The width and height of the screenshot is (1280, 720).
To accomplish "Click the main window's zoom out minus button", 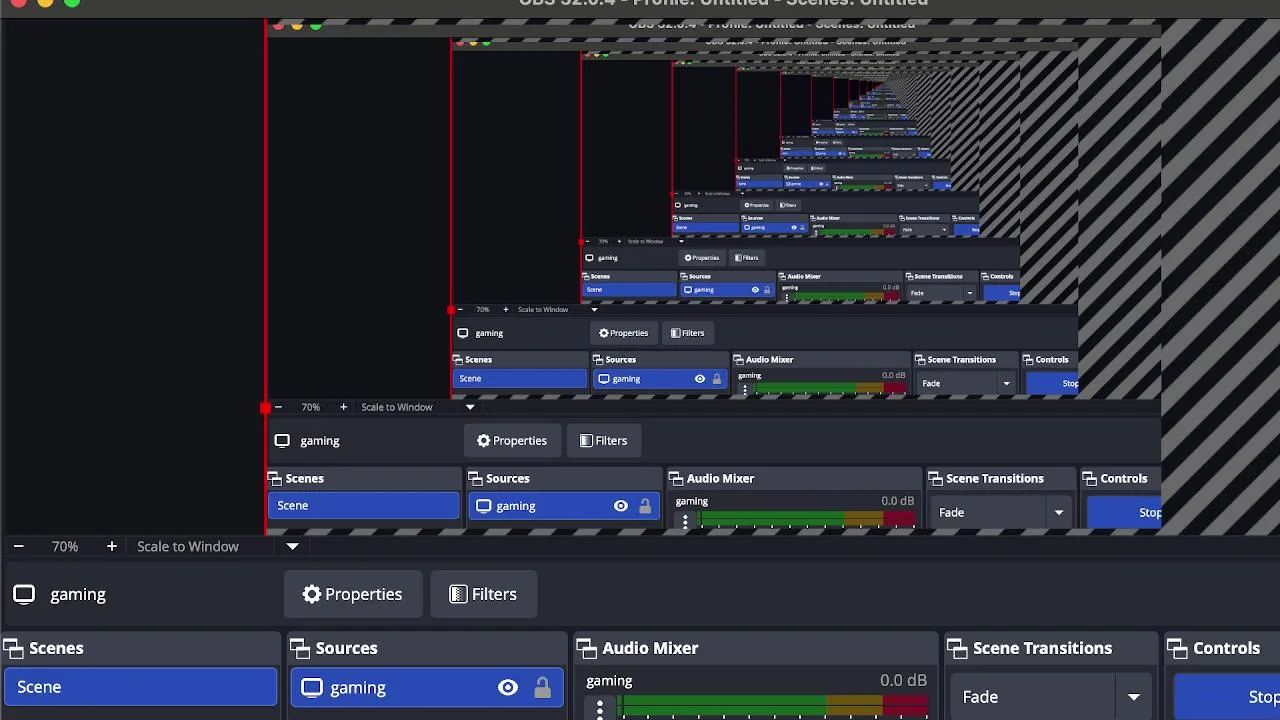I will (18, 547).
